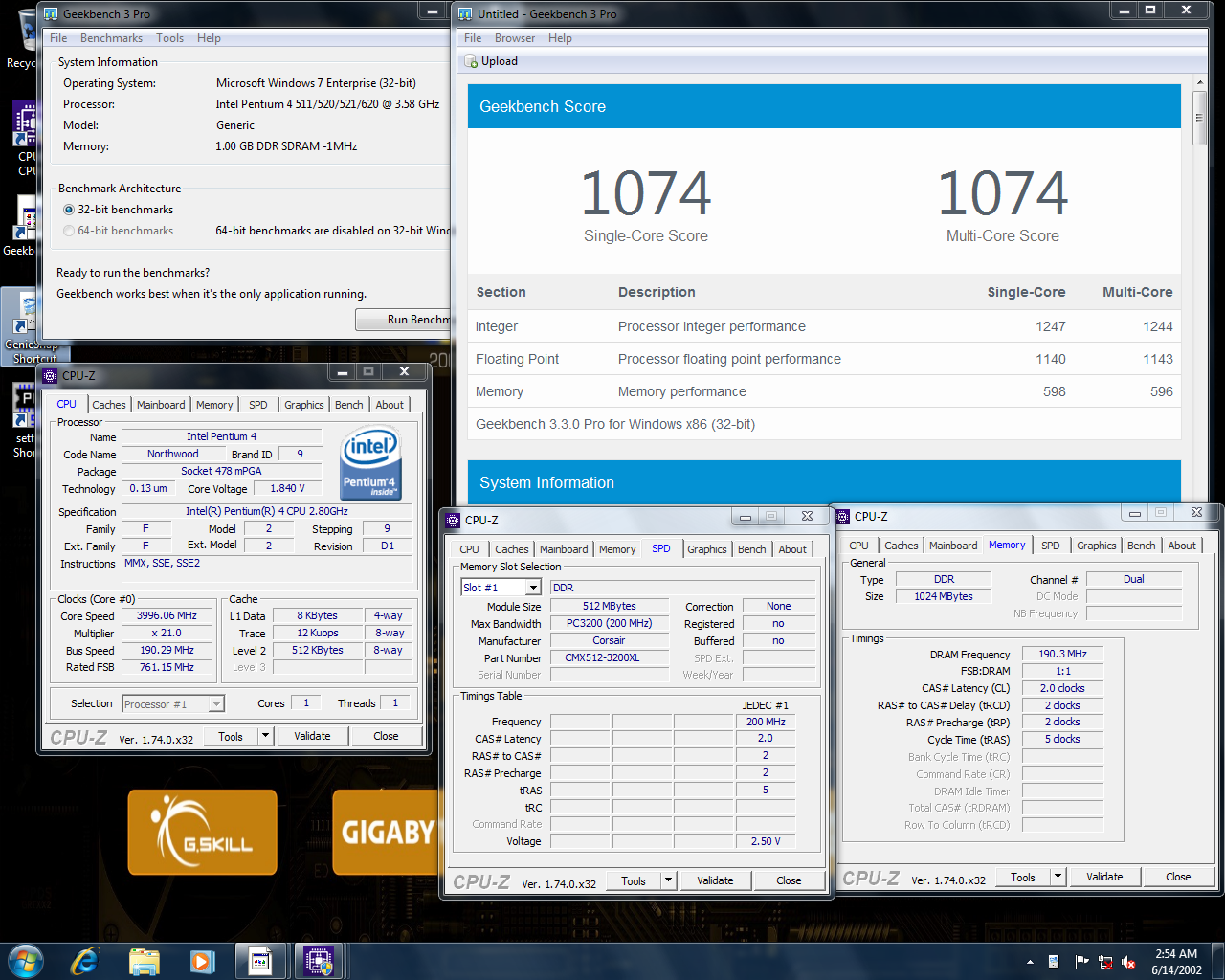
Task: Select Recycle Bin desktop icon
Action: click(x=21, y=38)
